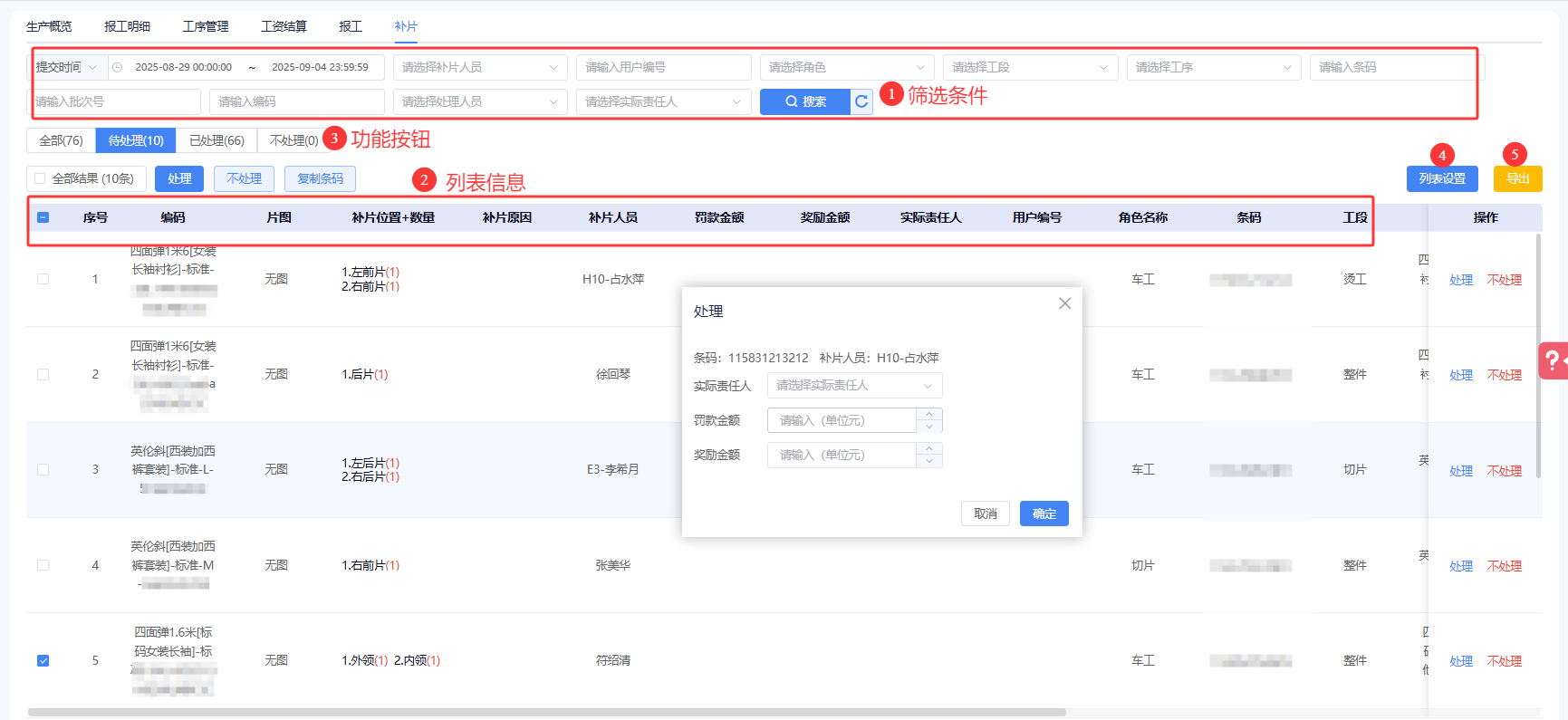The width and height of the screenshot is (1568, 720).
Task: Uncheck the checkbox for row 5
Action: [43, 660]
